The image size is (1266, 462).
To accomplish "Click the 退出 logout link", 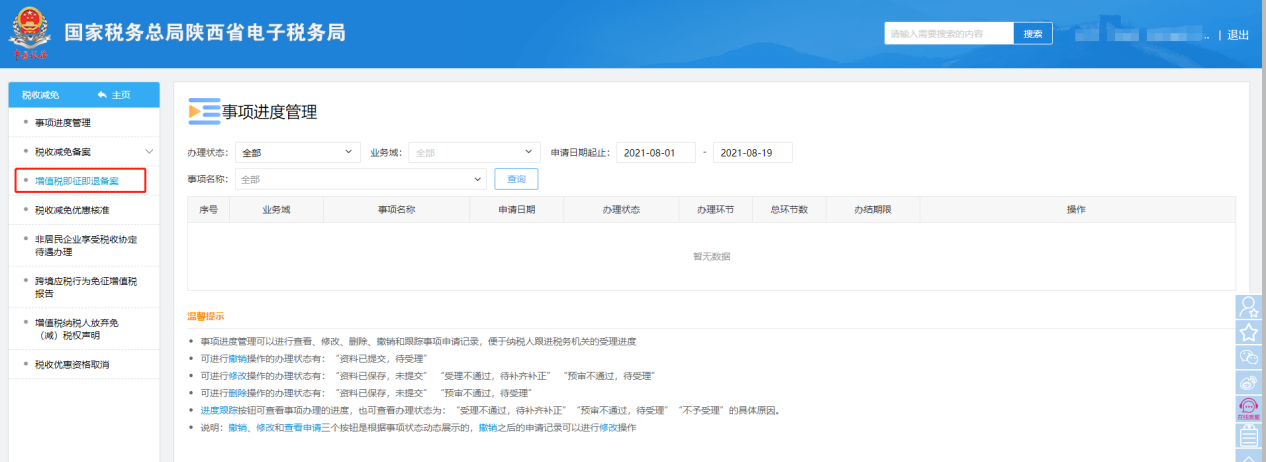I will [1238, 35].
